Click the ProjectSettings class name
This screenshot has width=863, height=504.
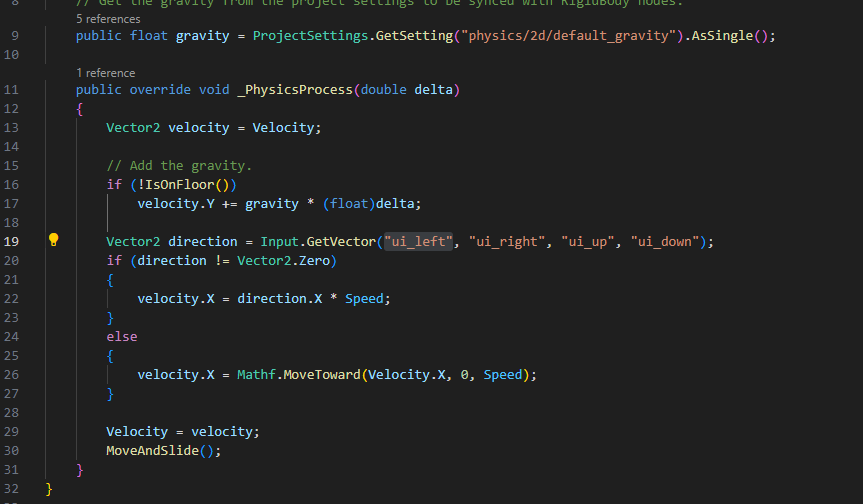pos(310,36)
